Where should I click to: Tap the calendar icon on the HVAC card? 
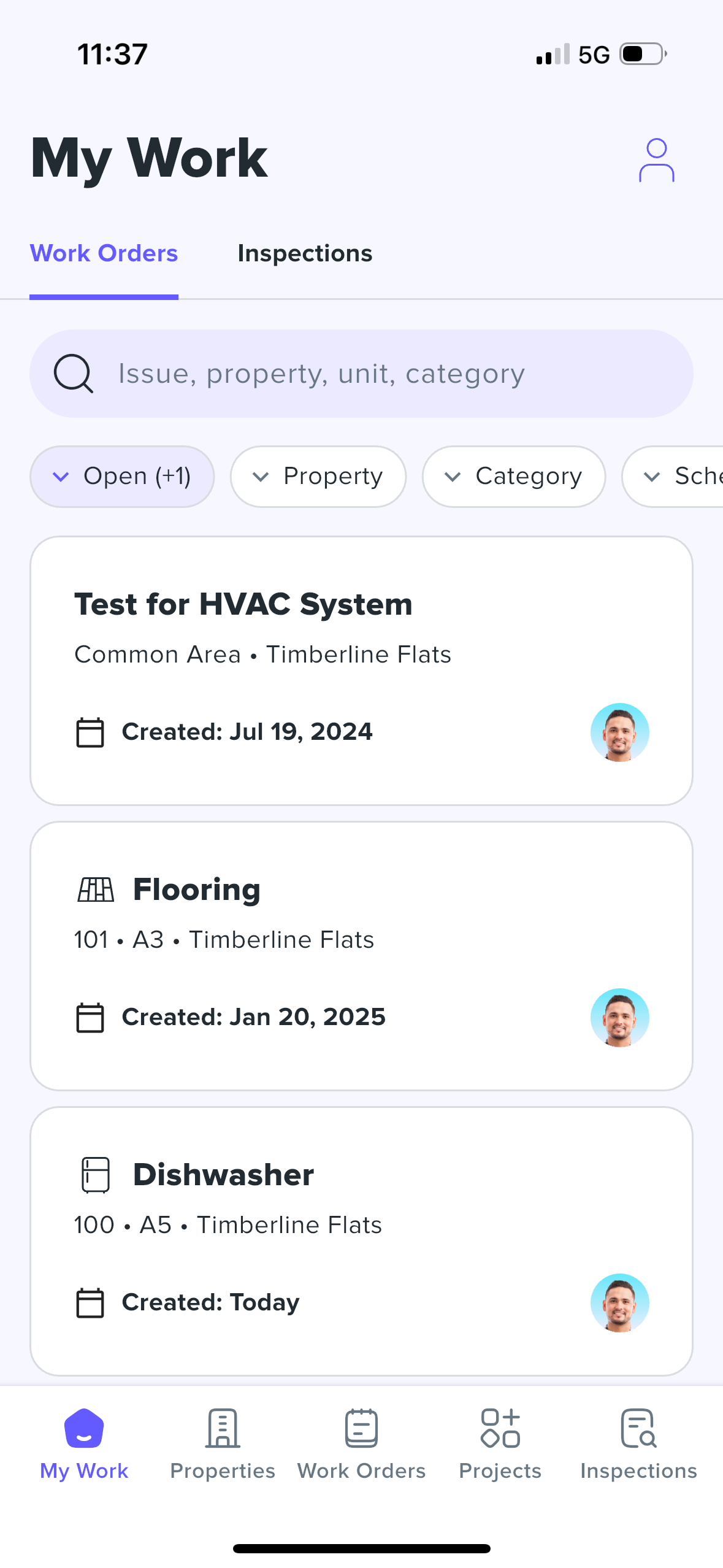click(x=90, y=732)
